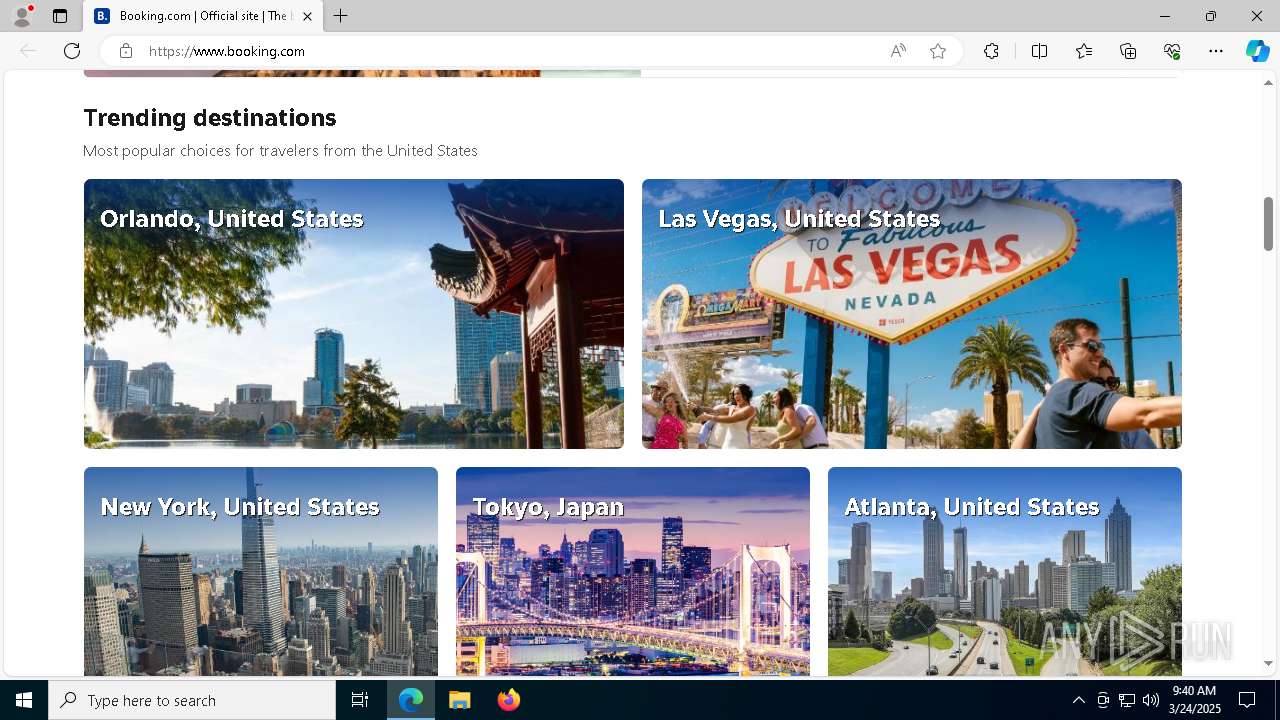Open the Favorites list icon
The image size is (1280, 720).
click(x=1084, y=51)
